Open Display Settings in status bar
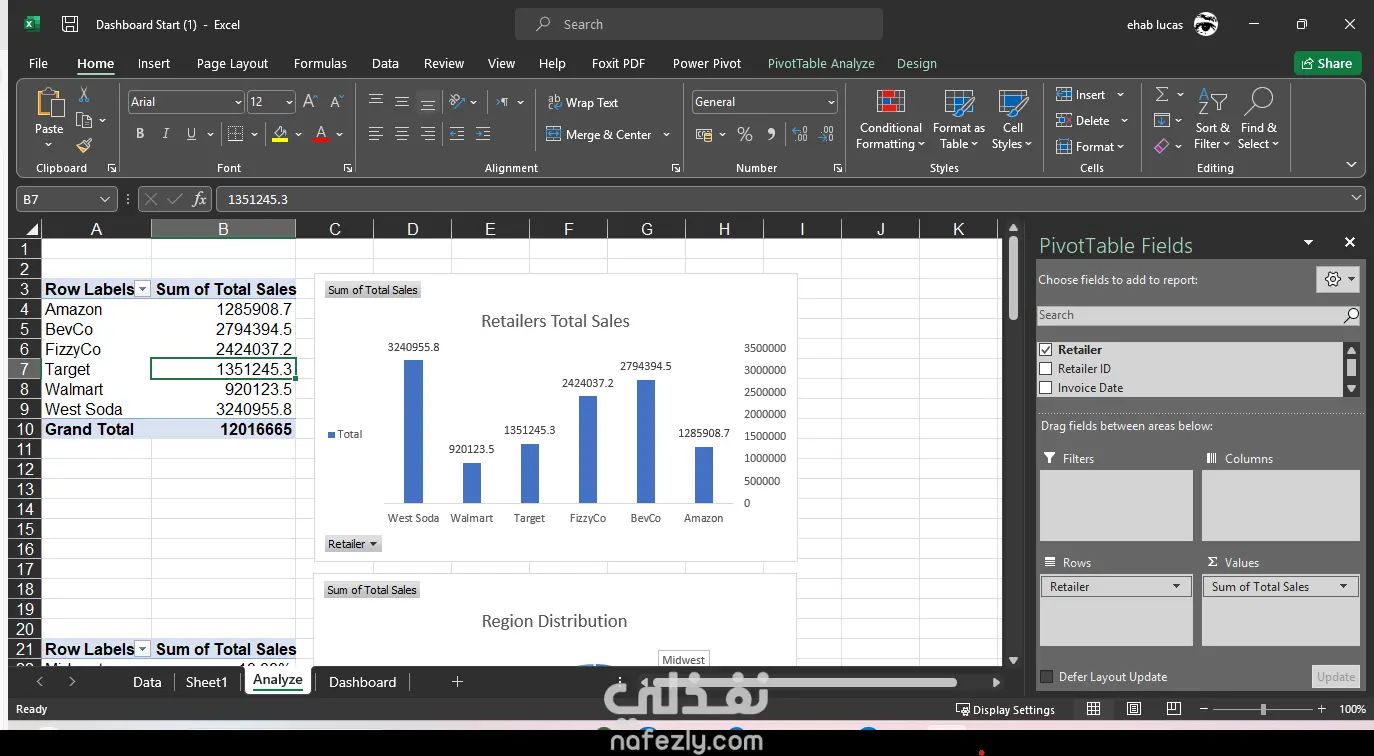The width and height of the screenshot is (1374, 756). point(1005,710)
